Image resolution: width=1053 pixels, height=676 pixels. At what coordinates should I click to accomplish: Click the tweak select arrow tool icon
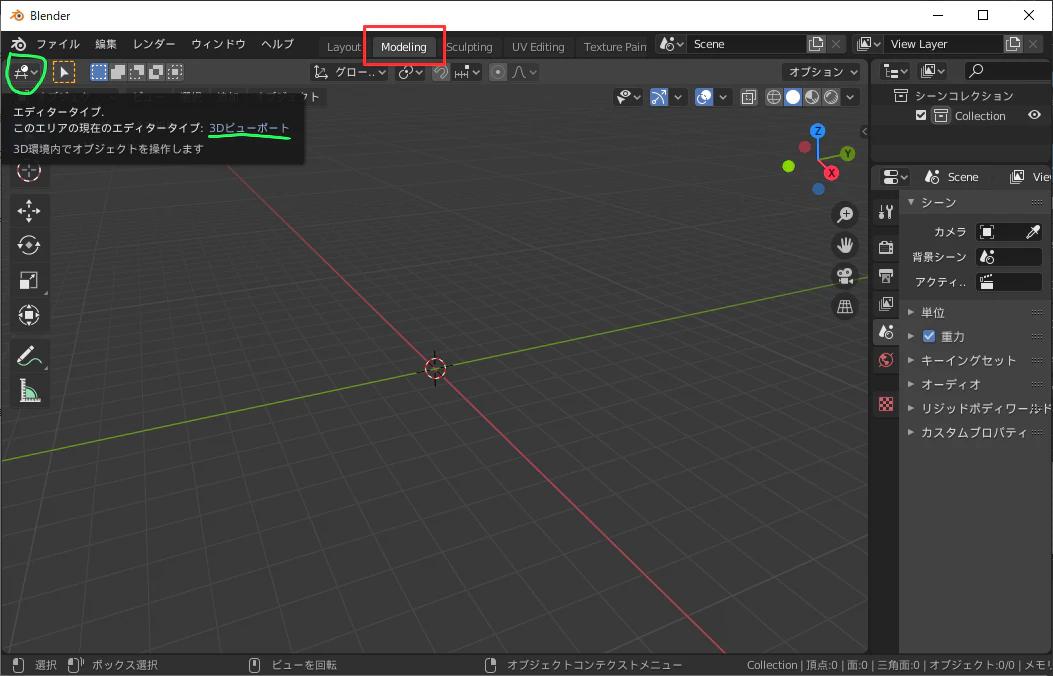(x=64, y=72)
